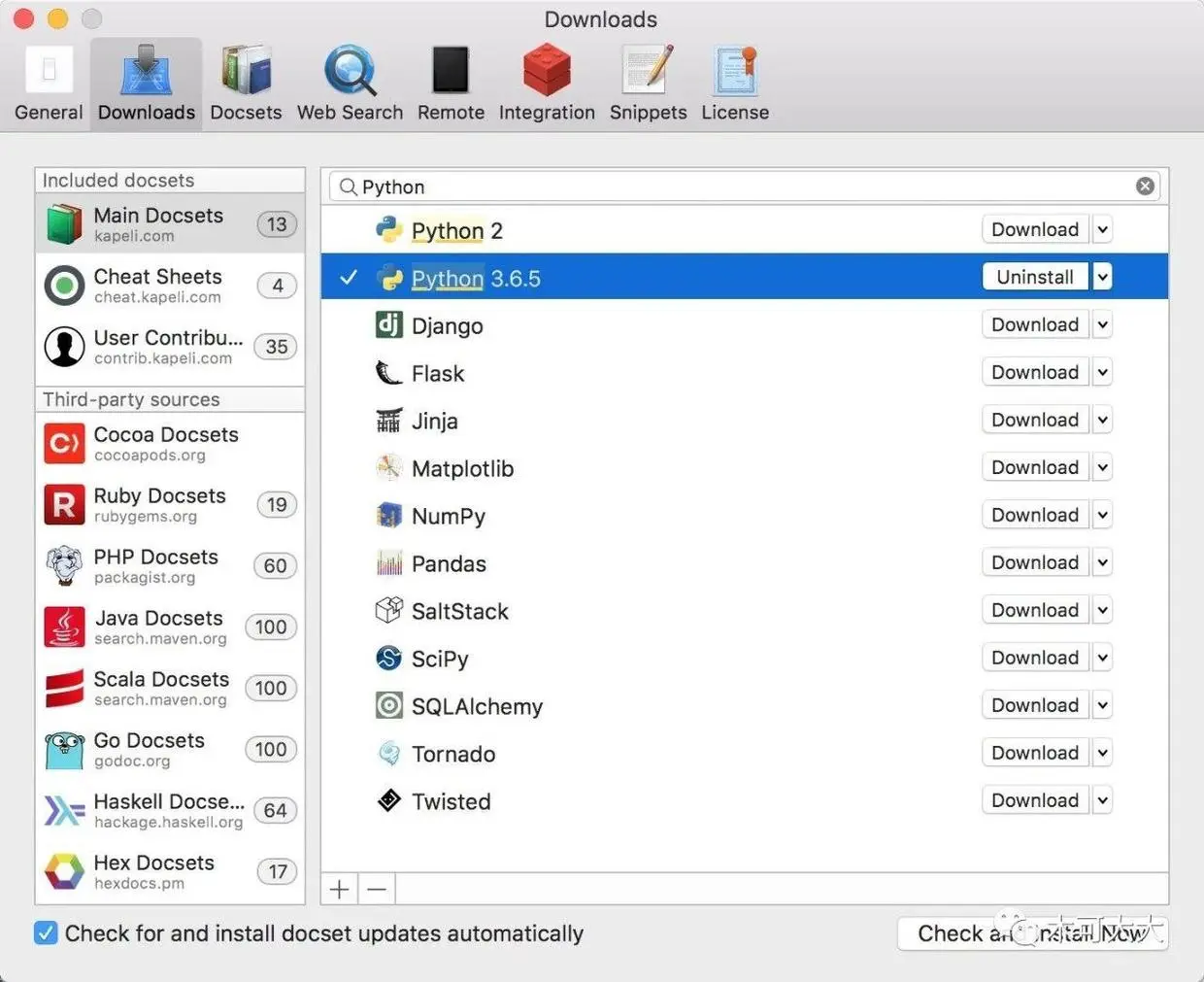The image size is (1204, 982).
Task: Open version dropdown for Python 3.6.5
Action: [x=1102, y=277]
